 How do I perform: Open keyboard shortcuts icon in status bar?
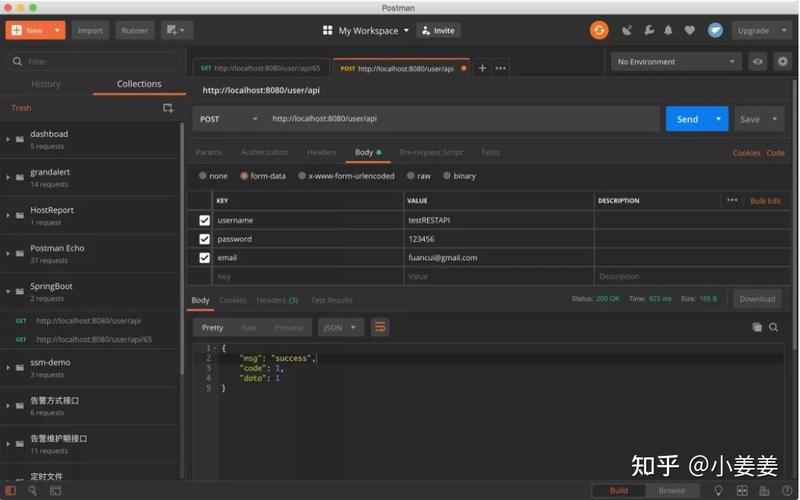coord(764,491)
